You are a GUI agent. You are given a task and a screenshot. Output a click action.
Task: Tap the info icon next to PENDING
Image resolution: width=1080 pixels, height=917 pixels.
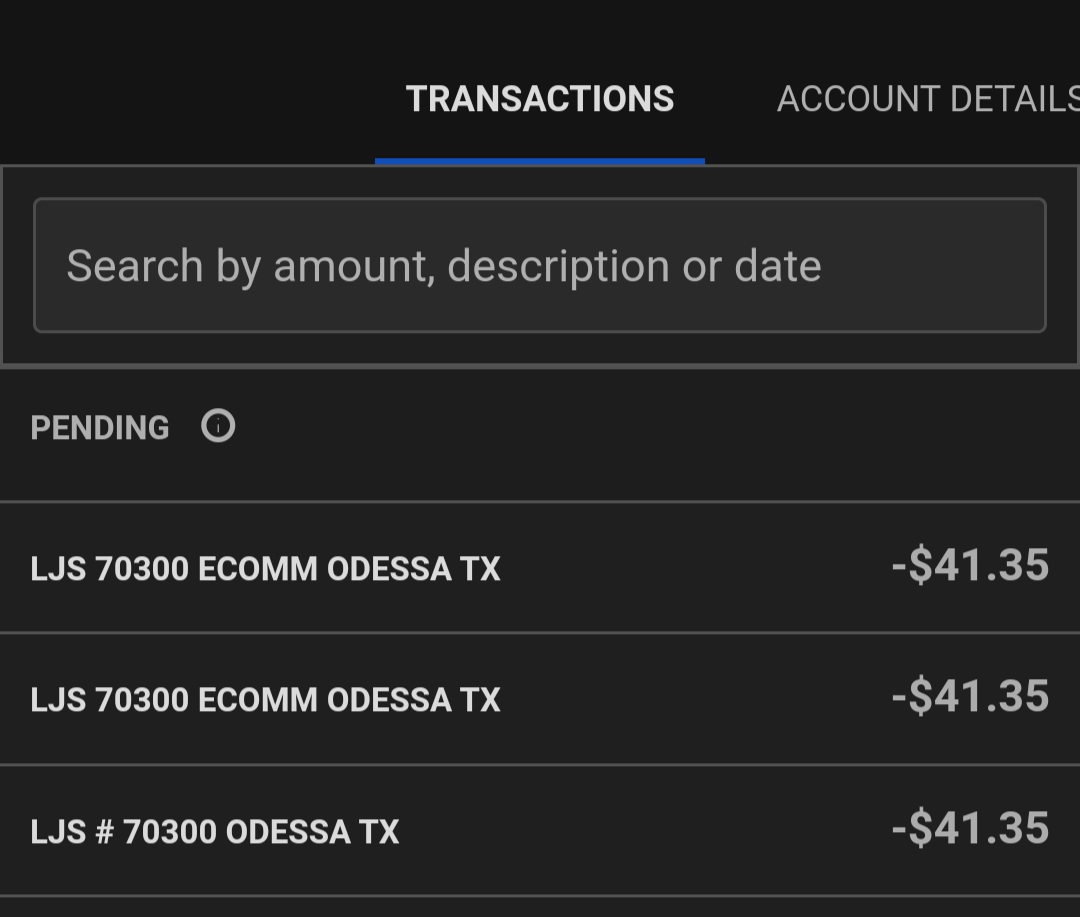click(218, 427)
